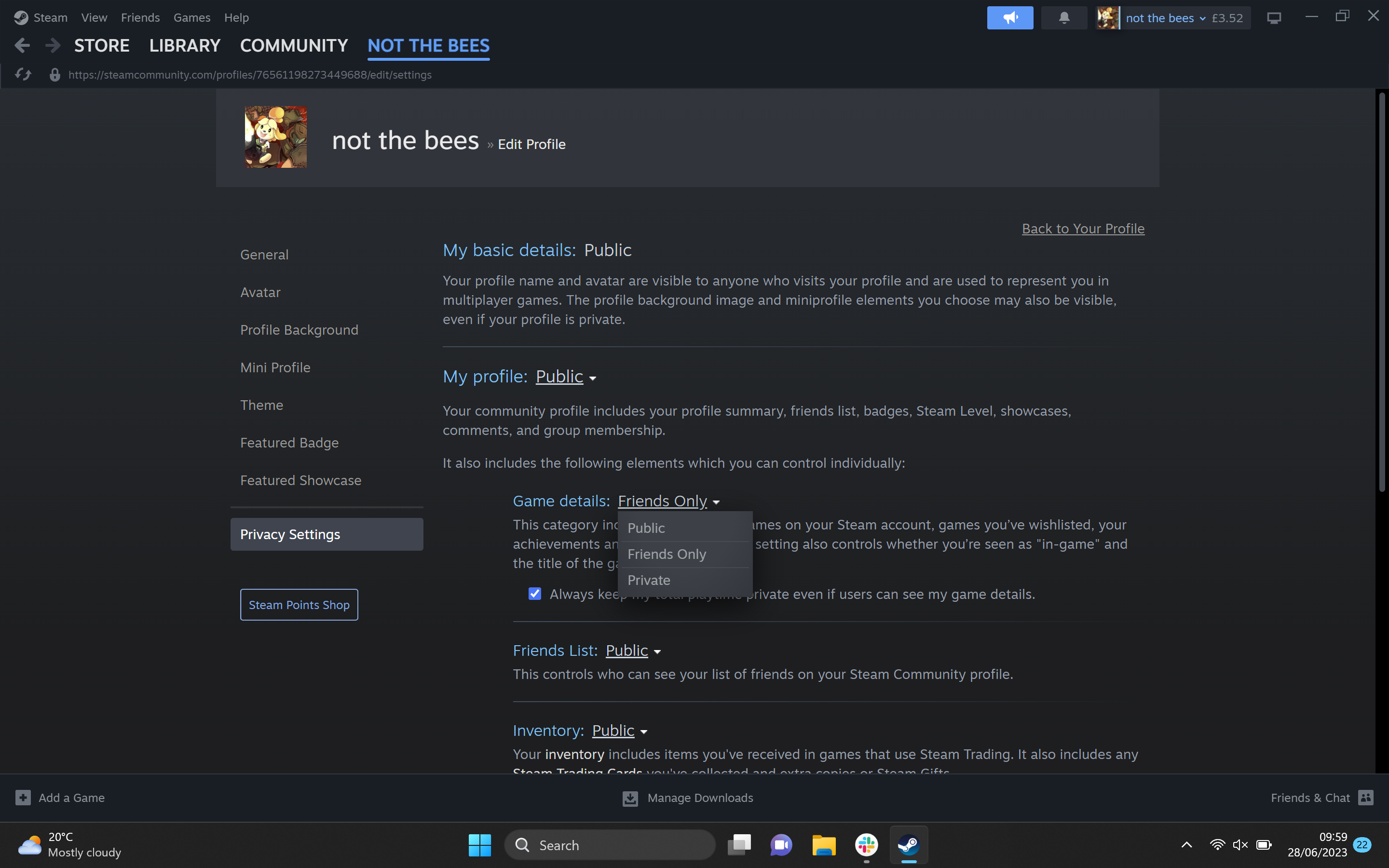Open Featured Badge settings
This screenshot has width=1389, height=868.
click(289, 443)
